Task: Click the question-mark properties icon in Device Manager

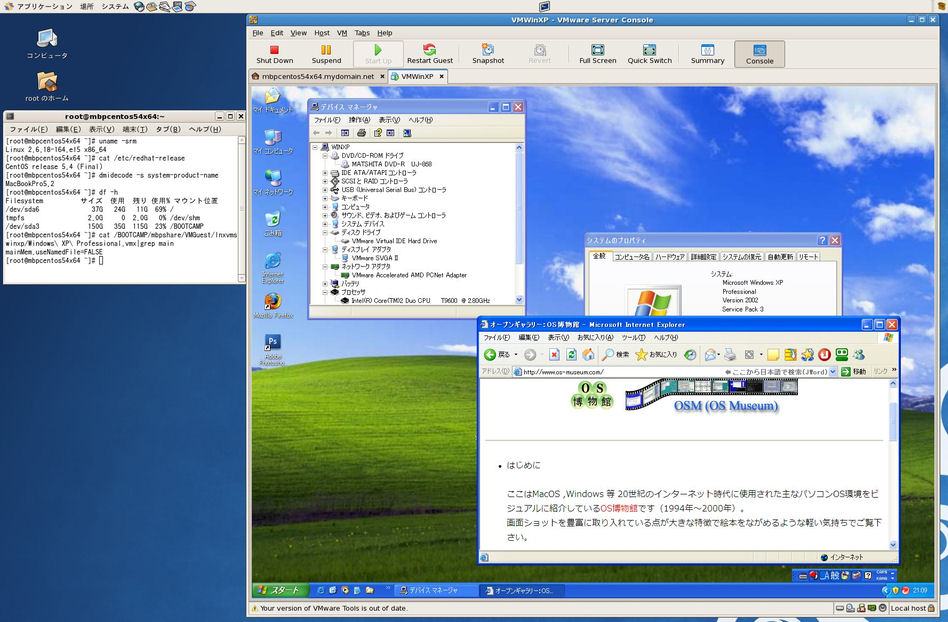Action: pyautogui.click(x=377, y=133)
